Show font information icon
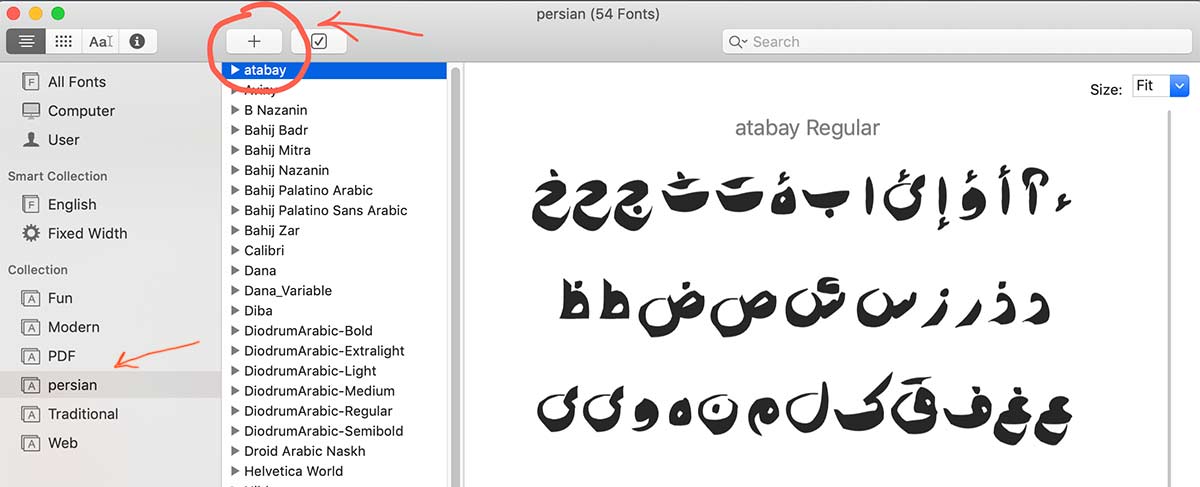This screenshot has height=487, width=1200. click(x=138, y=41)
